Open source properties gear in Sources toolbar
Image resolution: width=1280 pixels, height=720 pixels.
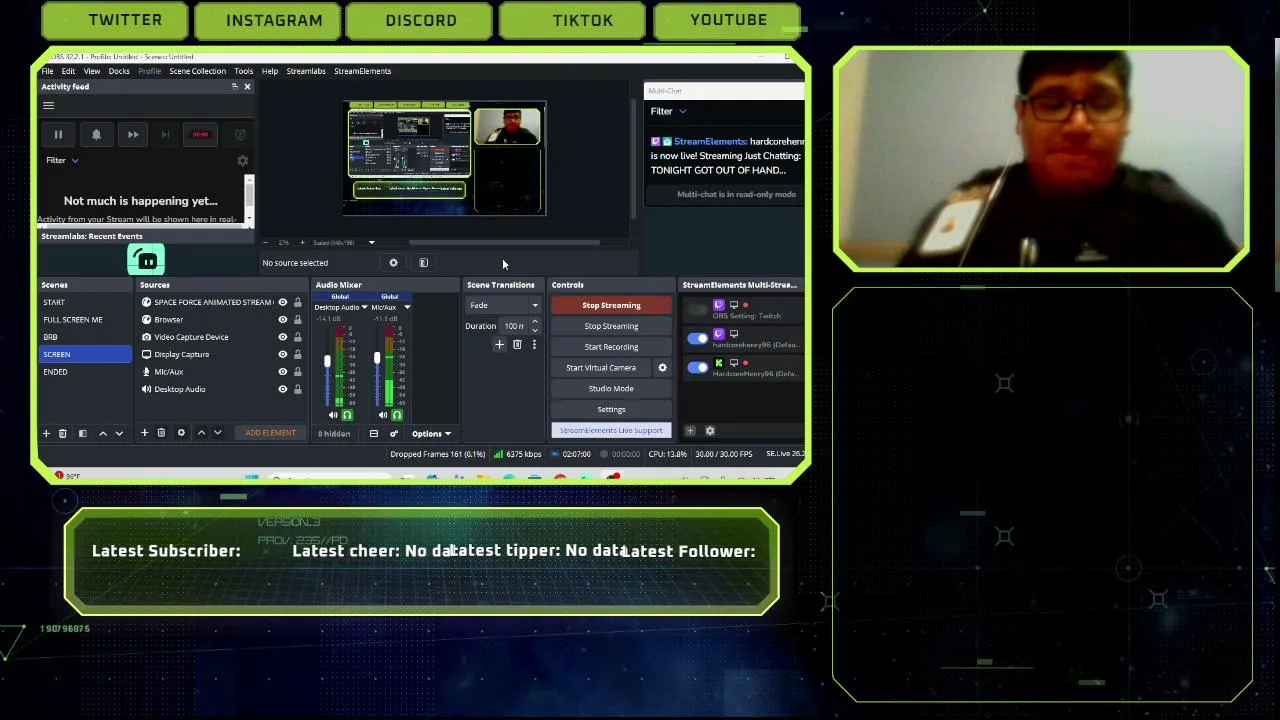[x=181, y=433]
